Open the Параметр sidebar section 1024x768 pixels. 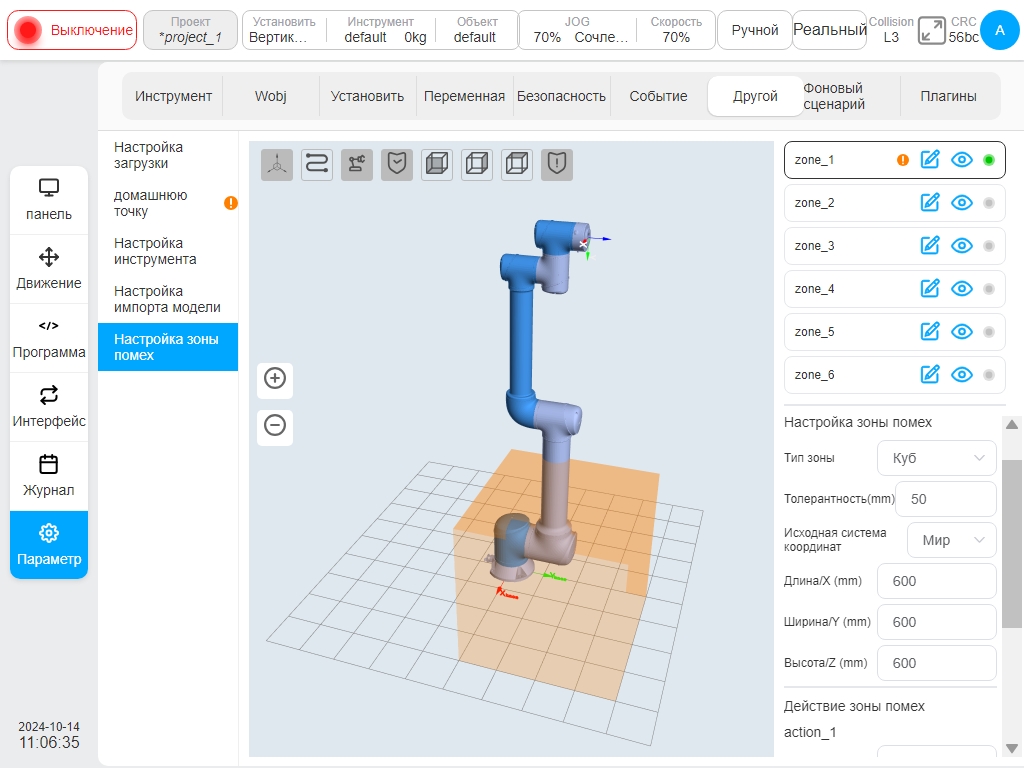(49, 545)
